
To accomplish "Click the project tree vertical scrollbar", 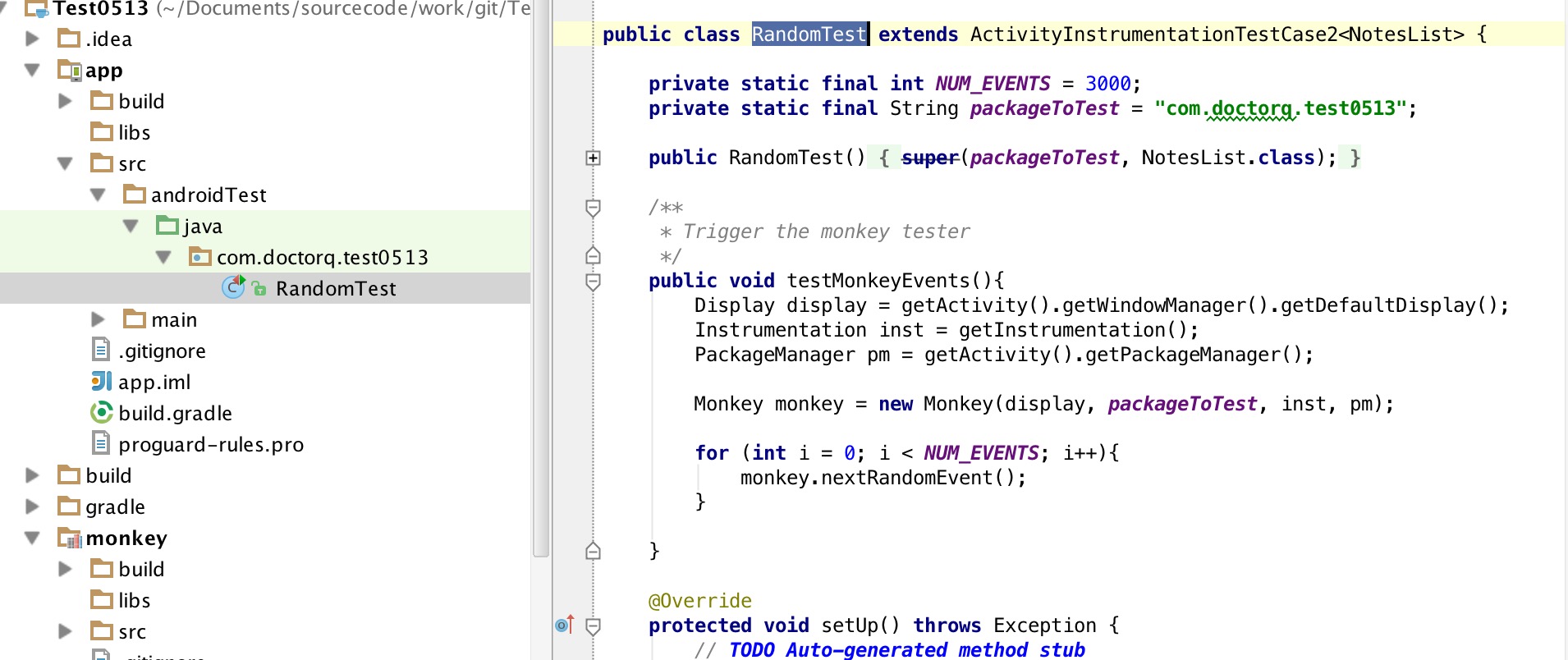I will tap(540, 278).
